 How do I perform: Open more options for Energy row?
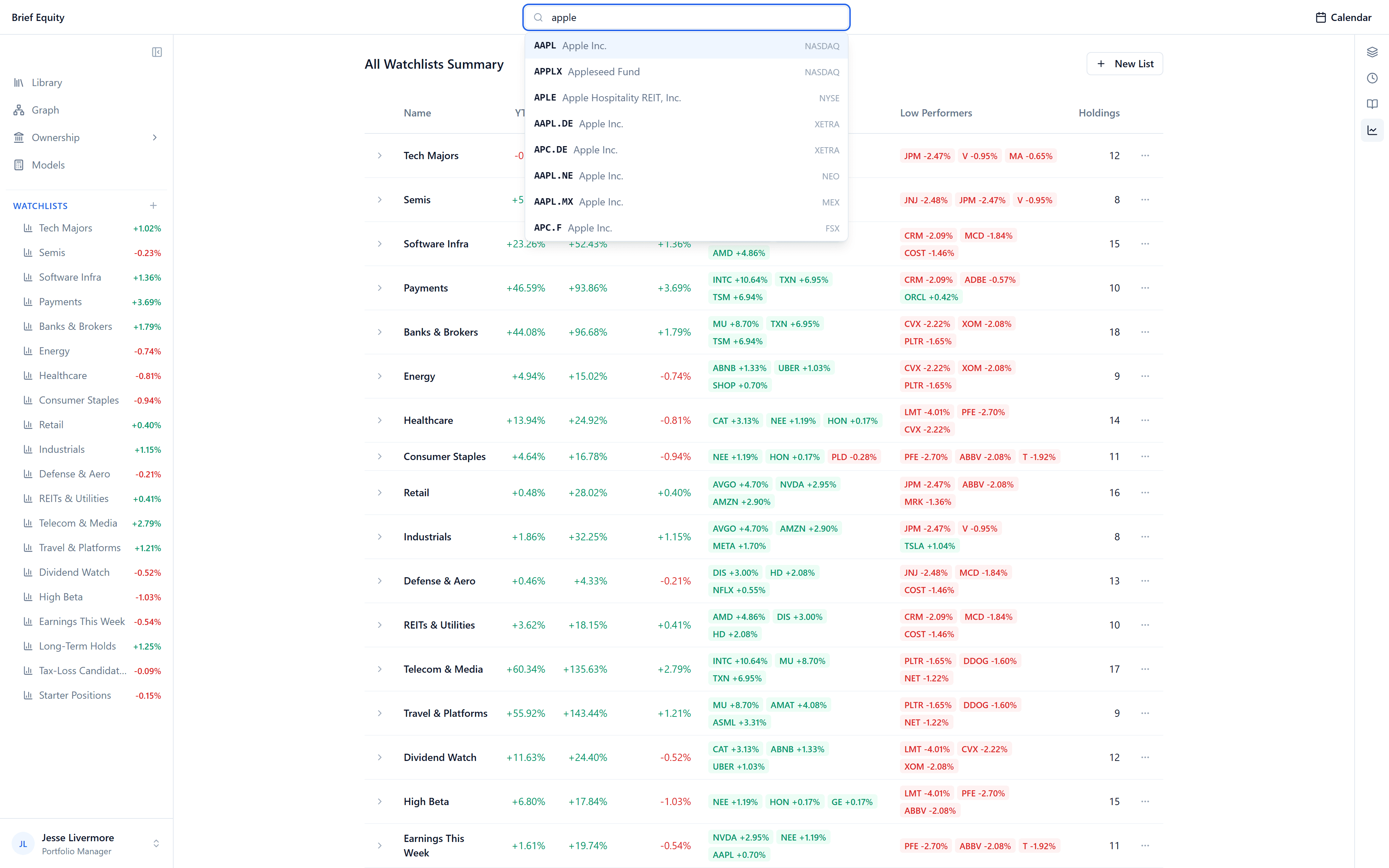click(x=1145, y=376)
